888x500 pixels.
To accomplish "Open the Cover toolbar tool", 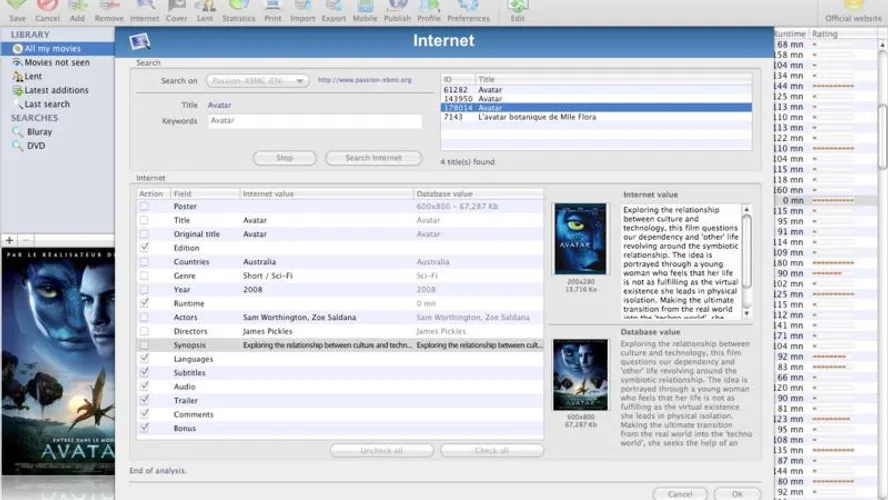I will [x=176, y=10].
